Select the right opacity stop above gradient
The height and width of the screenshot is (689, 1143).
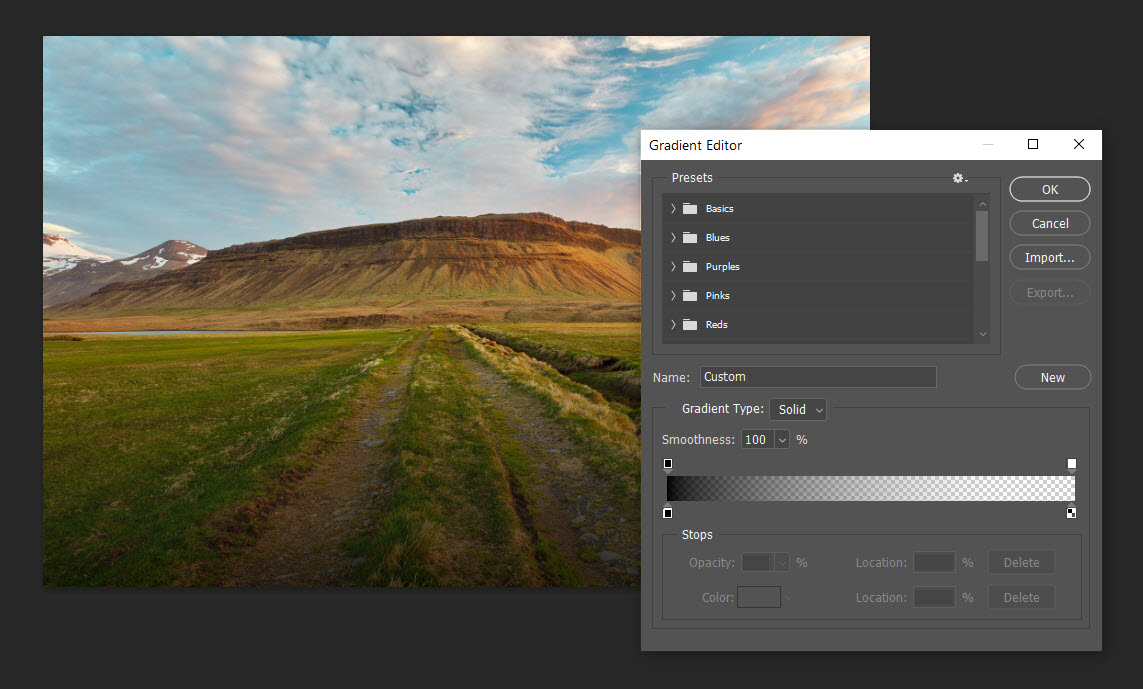[x=1072, y=464]
